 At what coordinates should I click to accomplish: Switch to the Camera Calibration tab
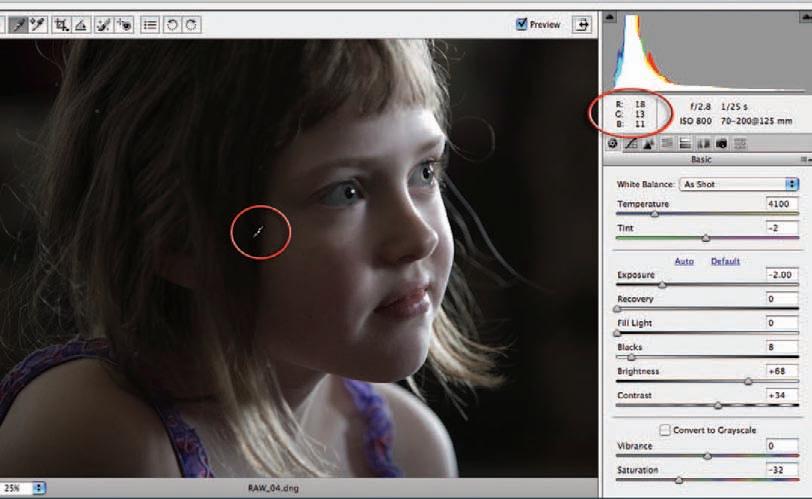pyautogui.click(x=721, y=143)
